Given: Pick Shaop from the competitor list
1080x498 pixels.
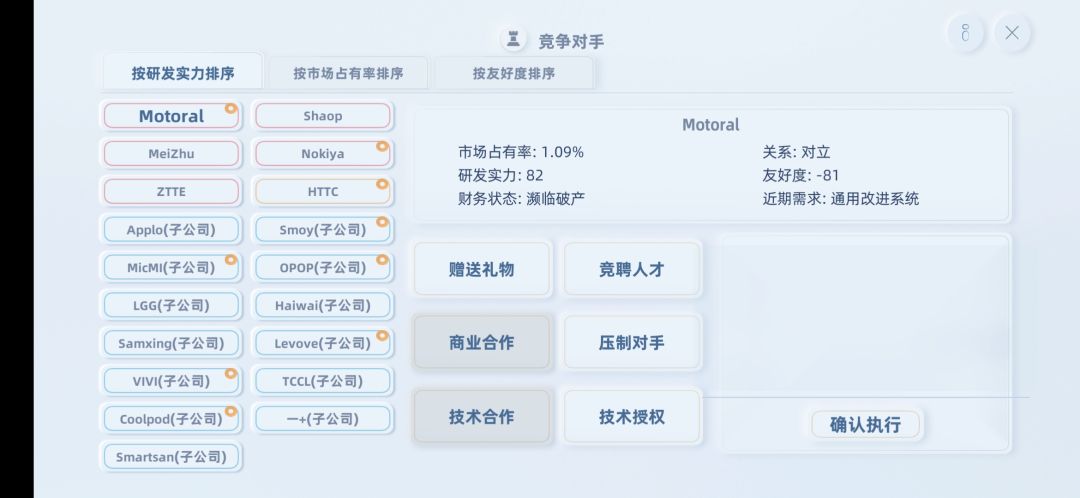Looking at the screenshot, I should pyautogui.click(x=323, y=116).
